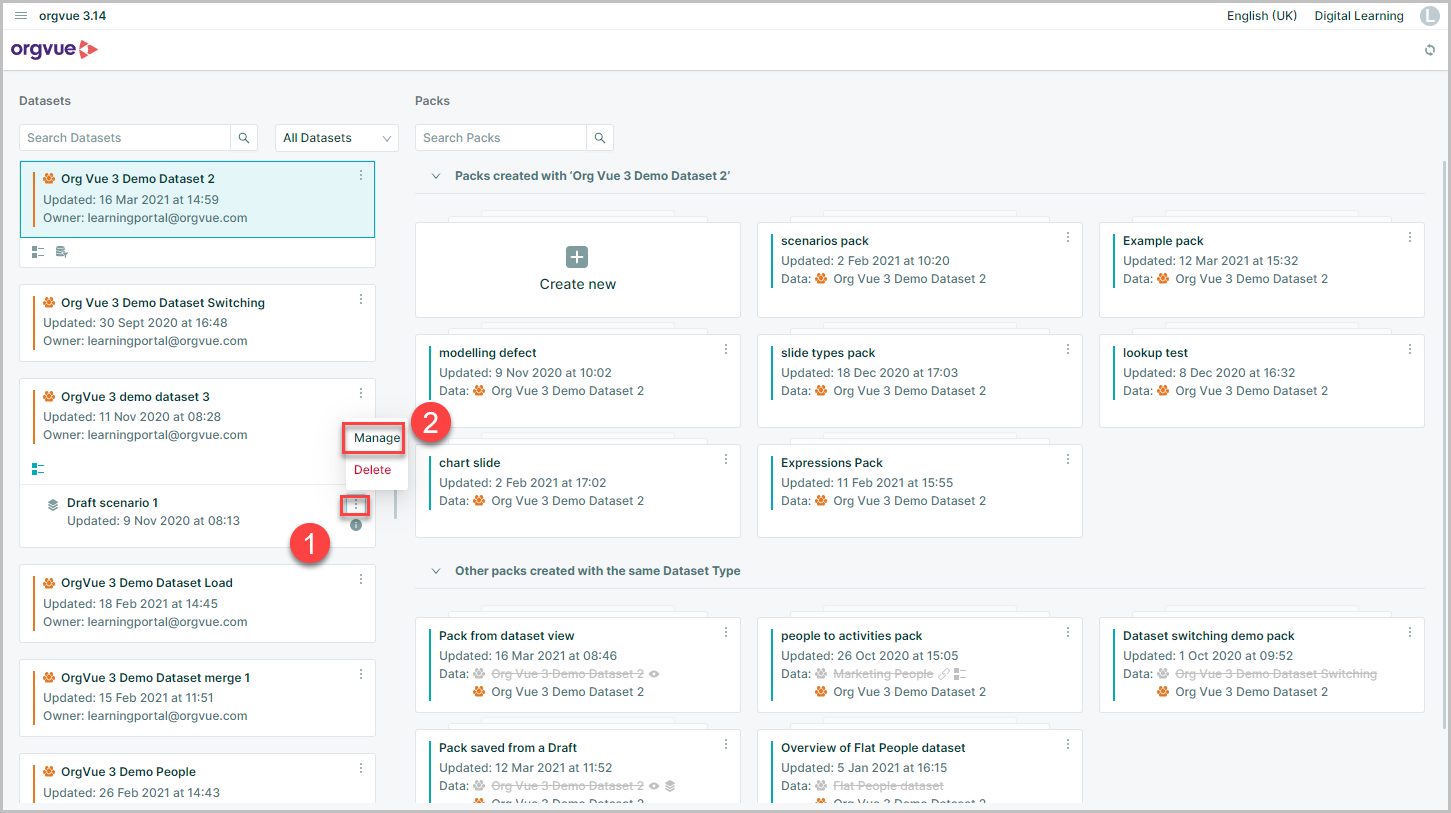Choose Manage from the context menu
The height and width of the screenshot is (813, 1451).
(x=376, y=438)
